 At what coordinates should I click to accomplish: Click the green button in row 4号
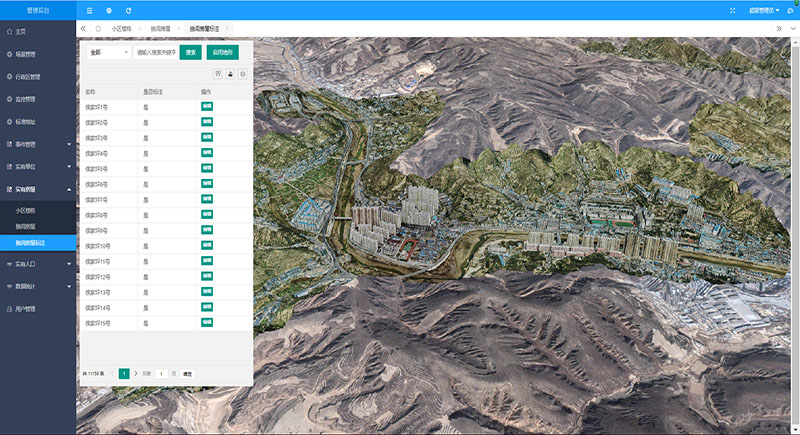[207, 152]
